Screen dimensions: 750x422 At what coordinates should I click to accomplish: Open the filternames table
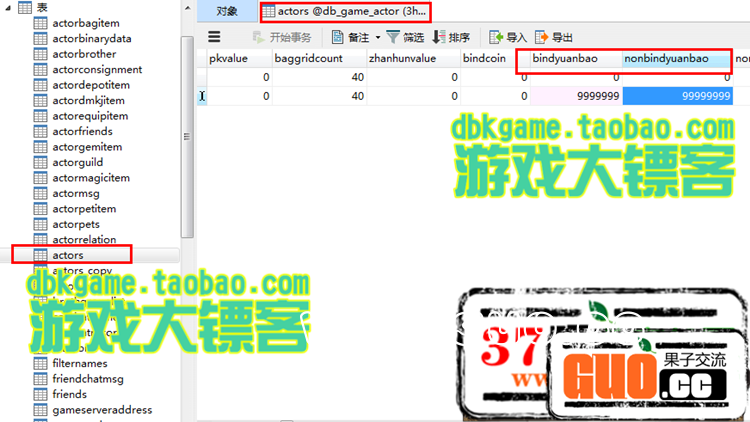coord(80,363)
